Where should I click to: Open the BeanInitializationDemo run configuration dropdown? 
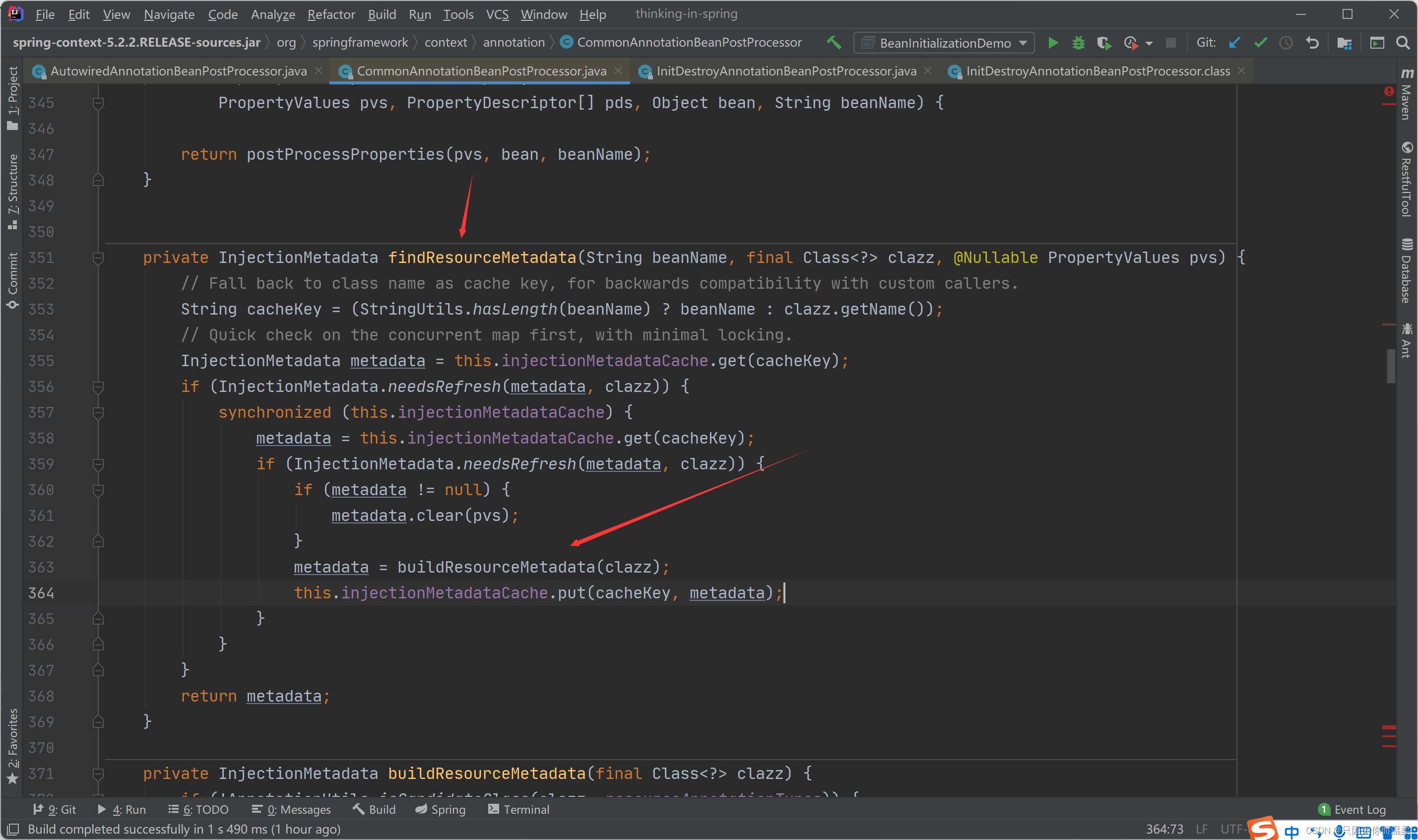(x=944, y=43)
